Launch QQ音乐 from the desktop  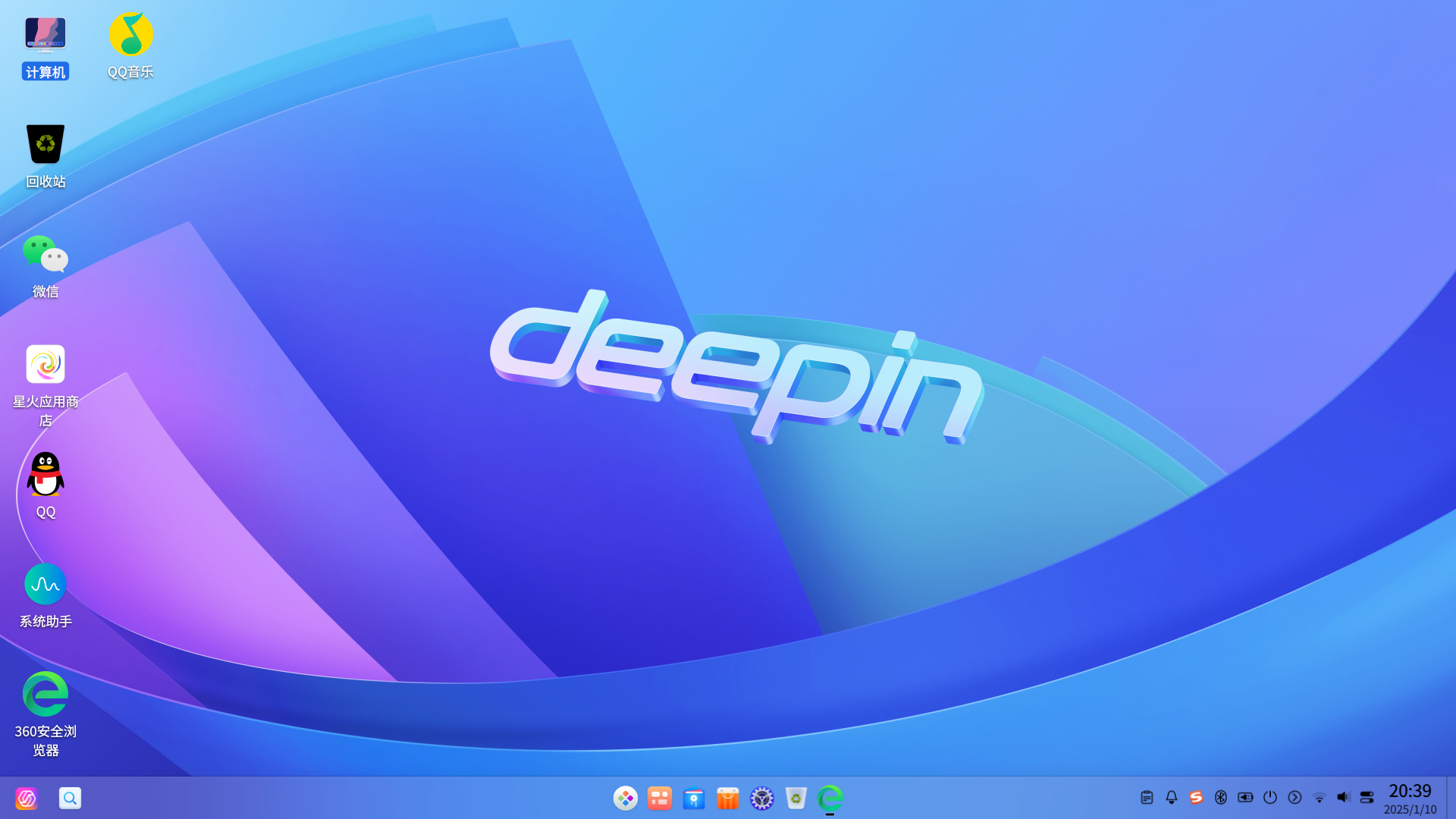point(130,47)
